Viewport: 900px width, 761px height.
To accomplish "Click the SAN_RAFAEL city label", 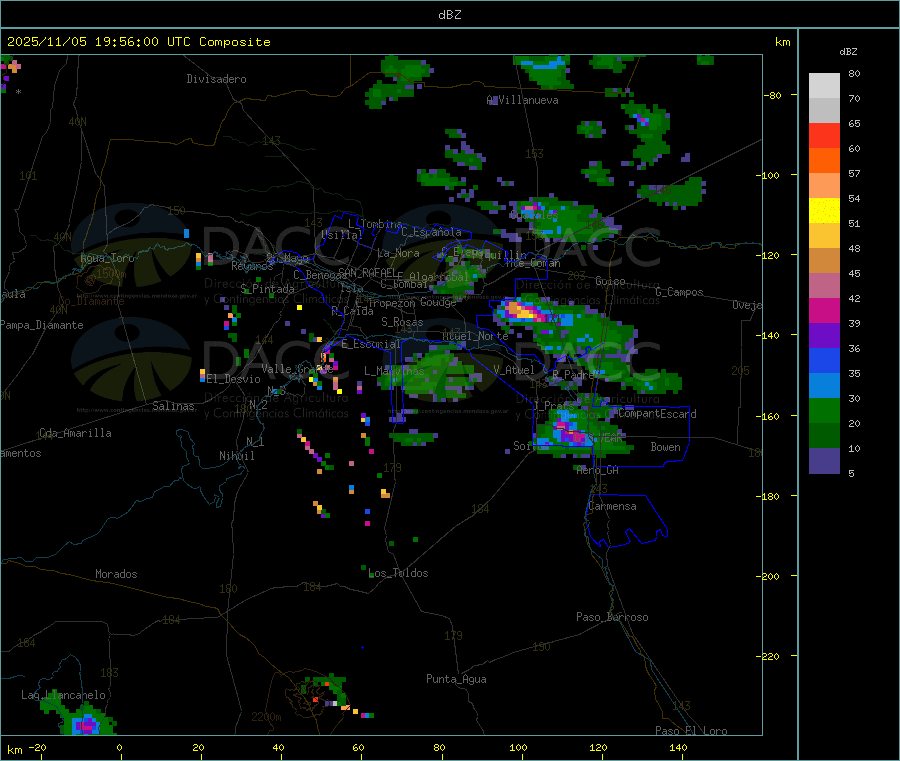I will coord(367,272).
